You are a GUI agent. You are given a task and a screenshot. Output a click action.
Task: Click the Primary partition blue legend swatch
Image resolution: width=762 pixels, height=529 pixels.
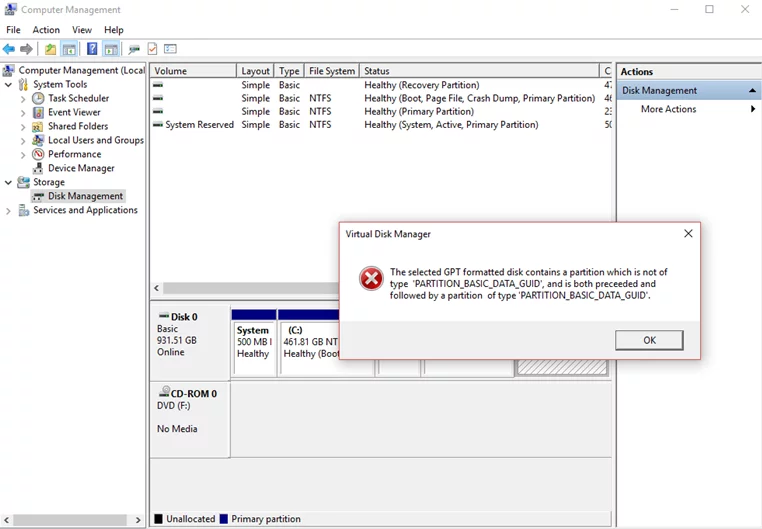[x=224, y=519]
